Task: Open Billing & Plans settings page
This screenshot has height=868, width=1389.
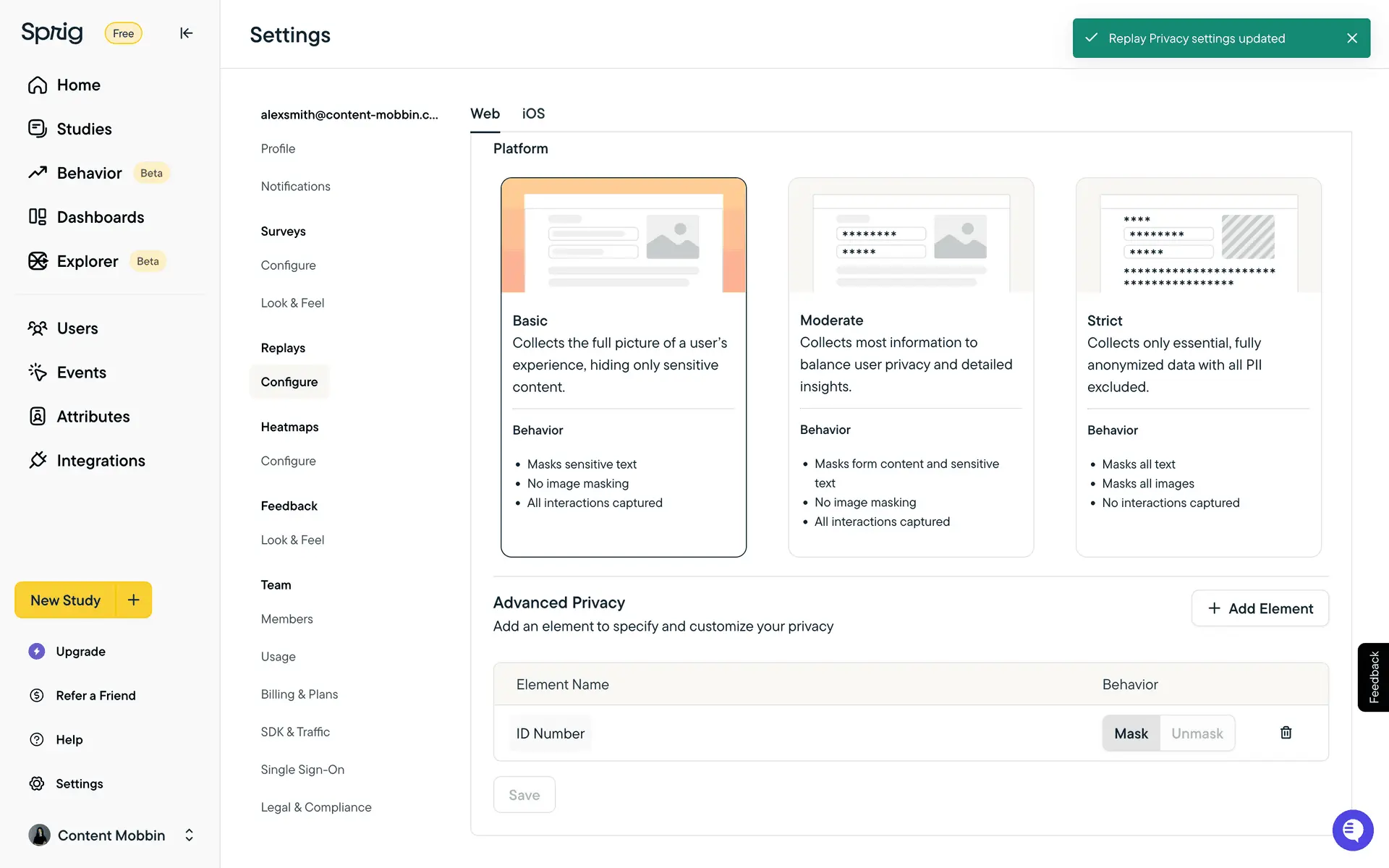Action: tap(299, 694)
